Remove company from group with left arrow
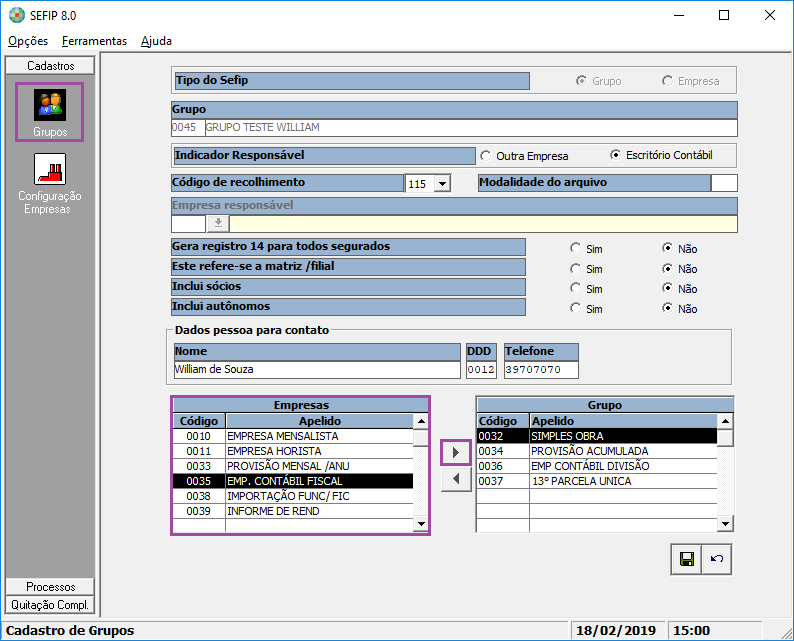Screen dimensions: 794x641 456,478
